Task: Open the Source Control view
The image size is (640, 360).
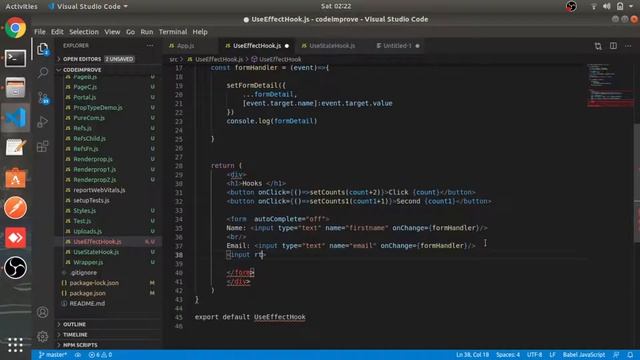Action: click(x=42, y=98)
